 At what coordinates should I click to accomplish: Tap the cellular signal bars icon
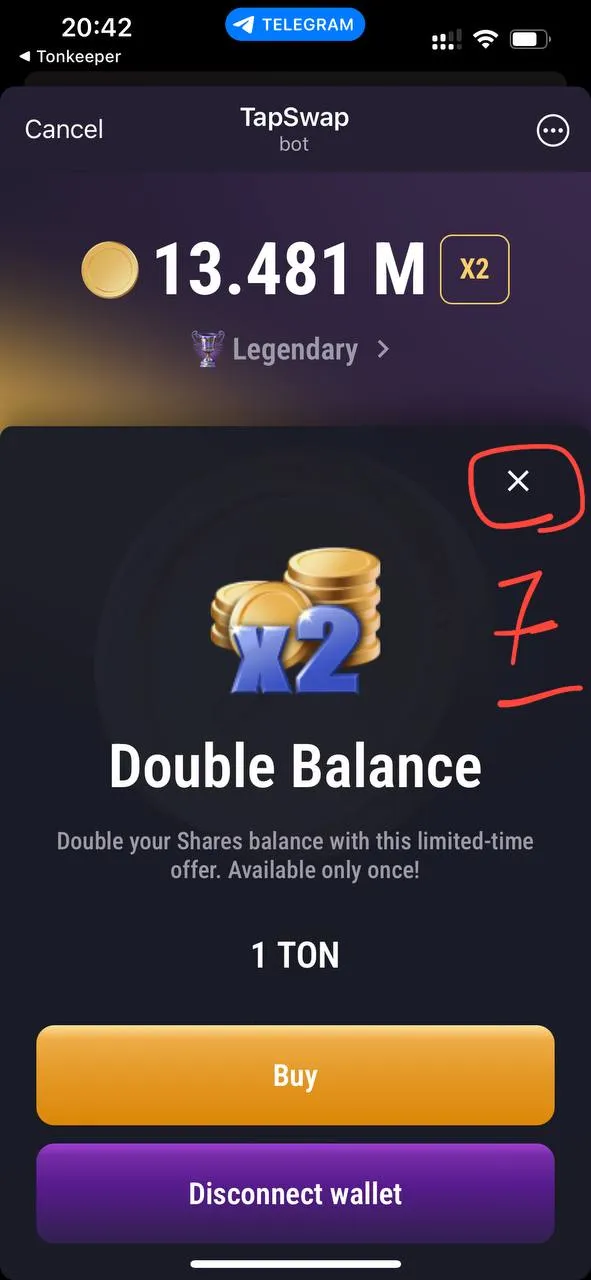(x=446, y=40)
